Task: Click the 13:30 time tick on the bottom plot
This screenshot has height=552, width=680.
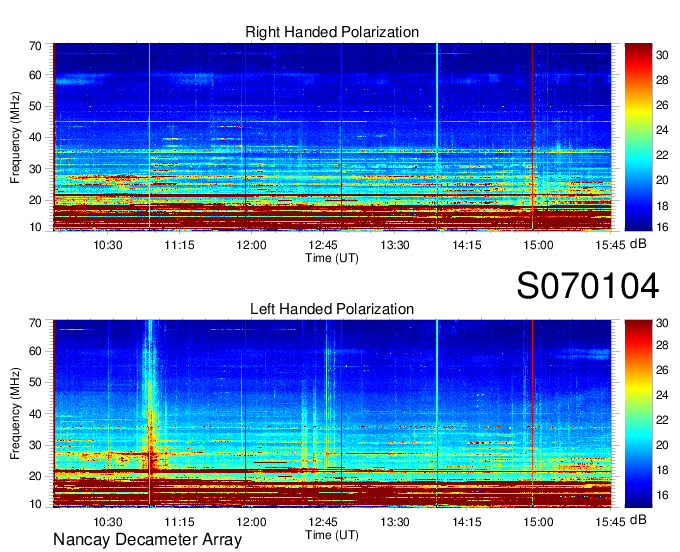Action: 395,522
